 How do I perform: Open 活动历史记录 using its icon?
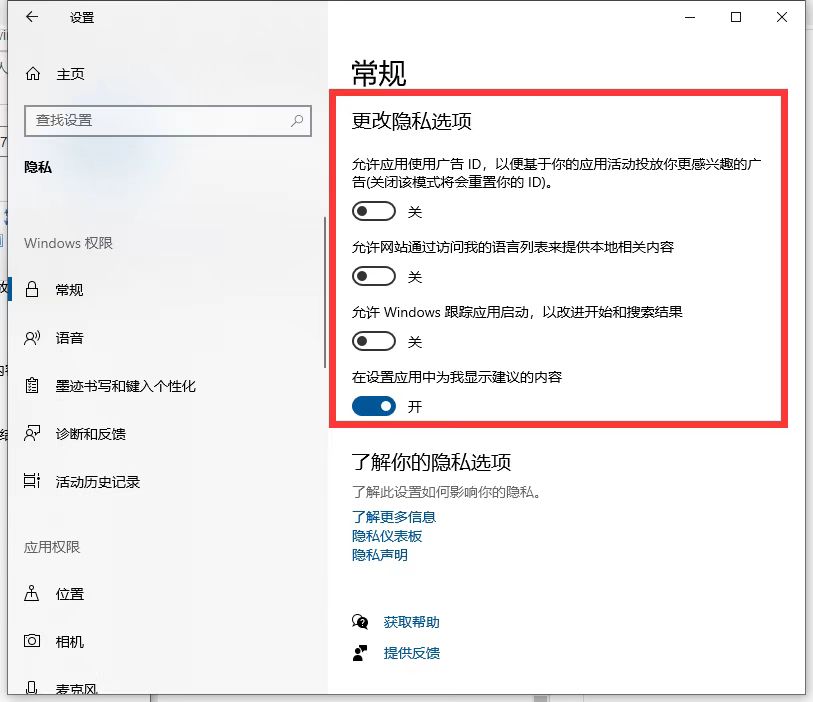pos(31,482)
